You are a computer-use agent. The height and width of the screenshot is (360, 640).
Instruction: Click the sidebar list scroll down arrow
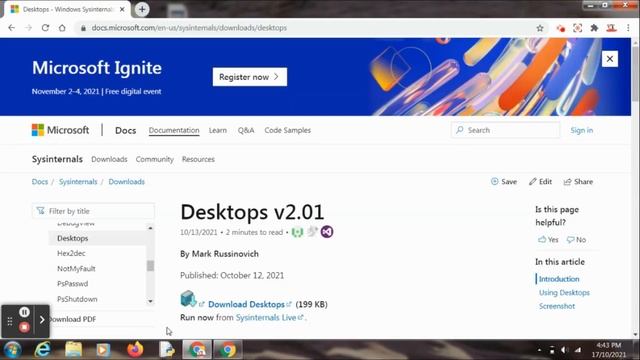[150, 301]
